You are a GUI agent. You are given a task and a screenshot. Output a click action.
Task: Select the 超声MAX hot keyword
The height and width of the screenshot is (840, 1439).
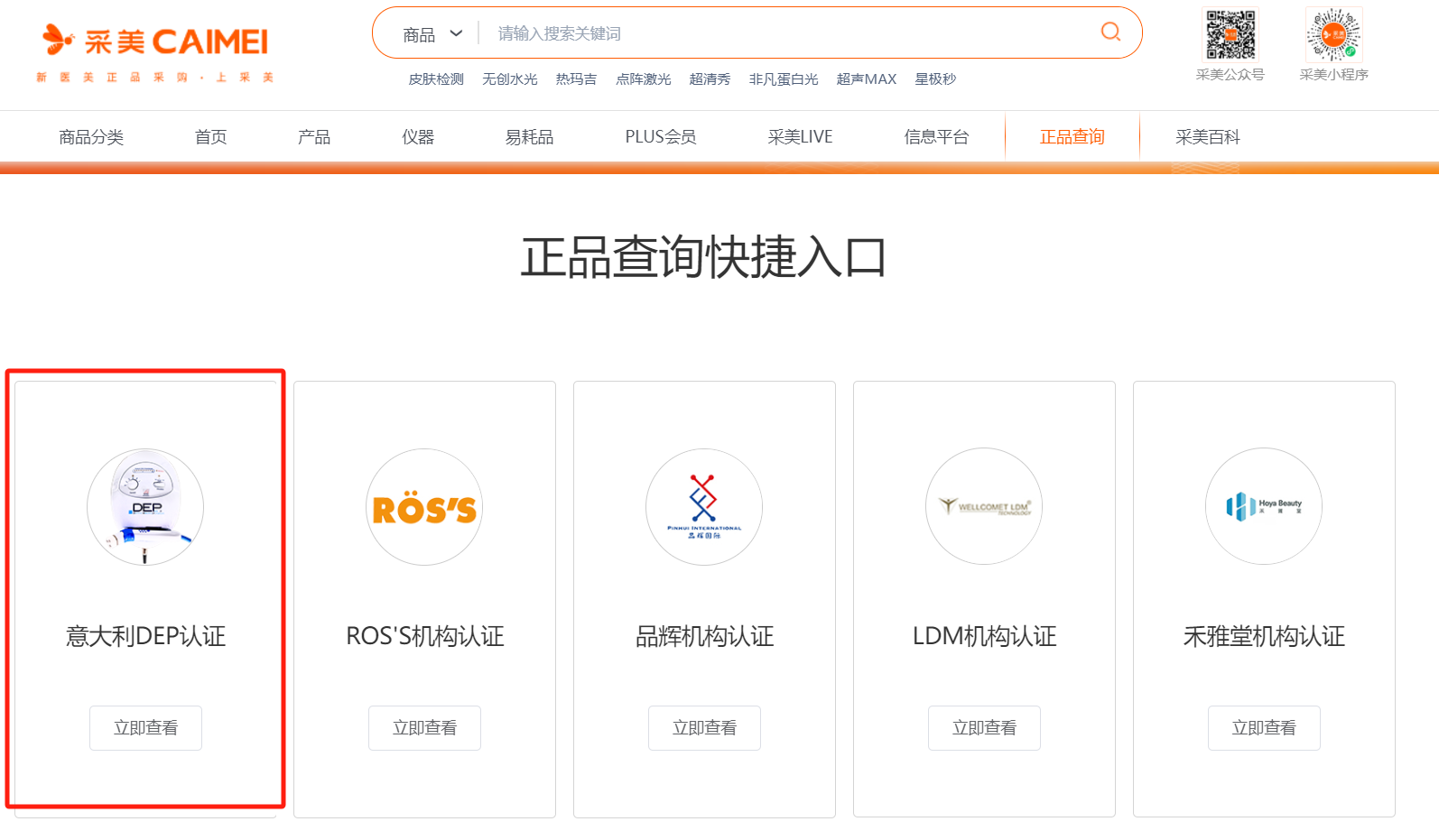[x=867, y=79]
